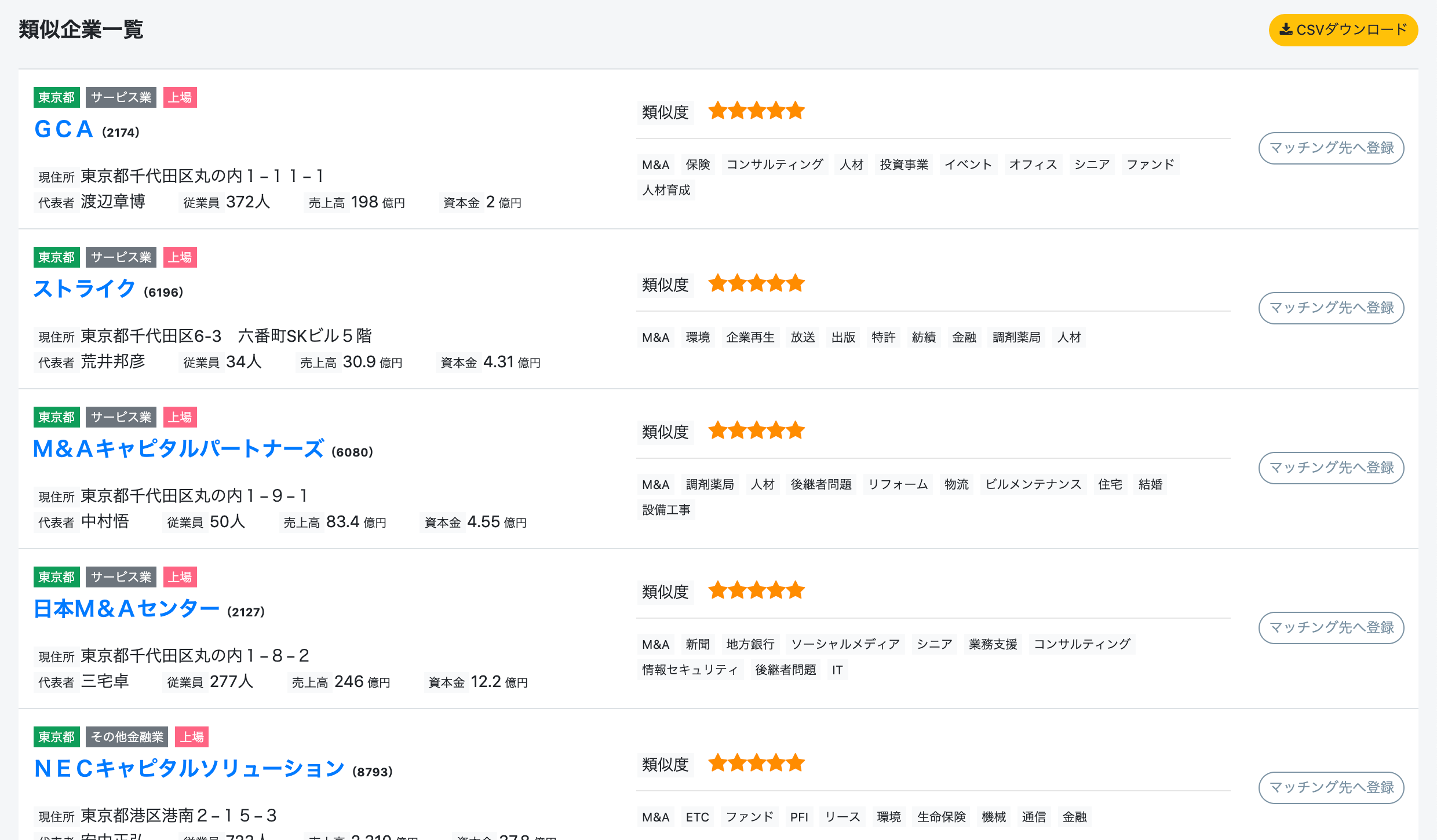Select the 企業再生 tag in ストライク row
Screen dimensions: 1437x840
tap(750, 337)
